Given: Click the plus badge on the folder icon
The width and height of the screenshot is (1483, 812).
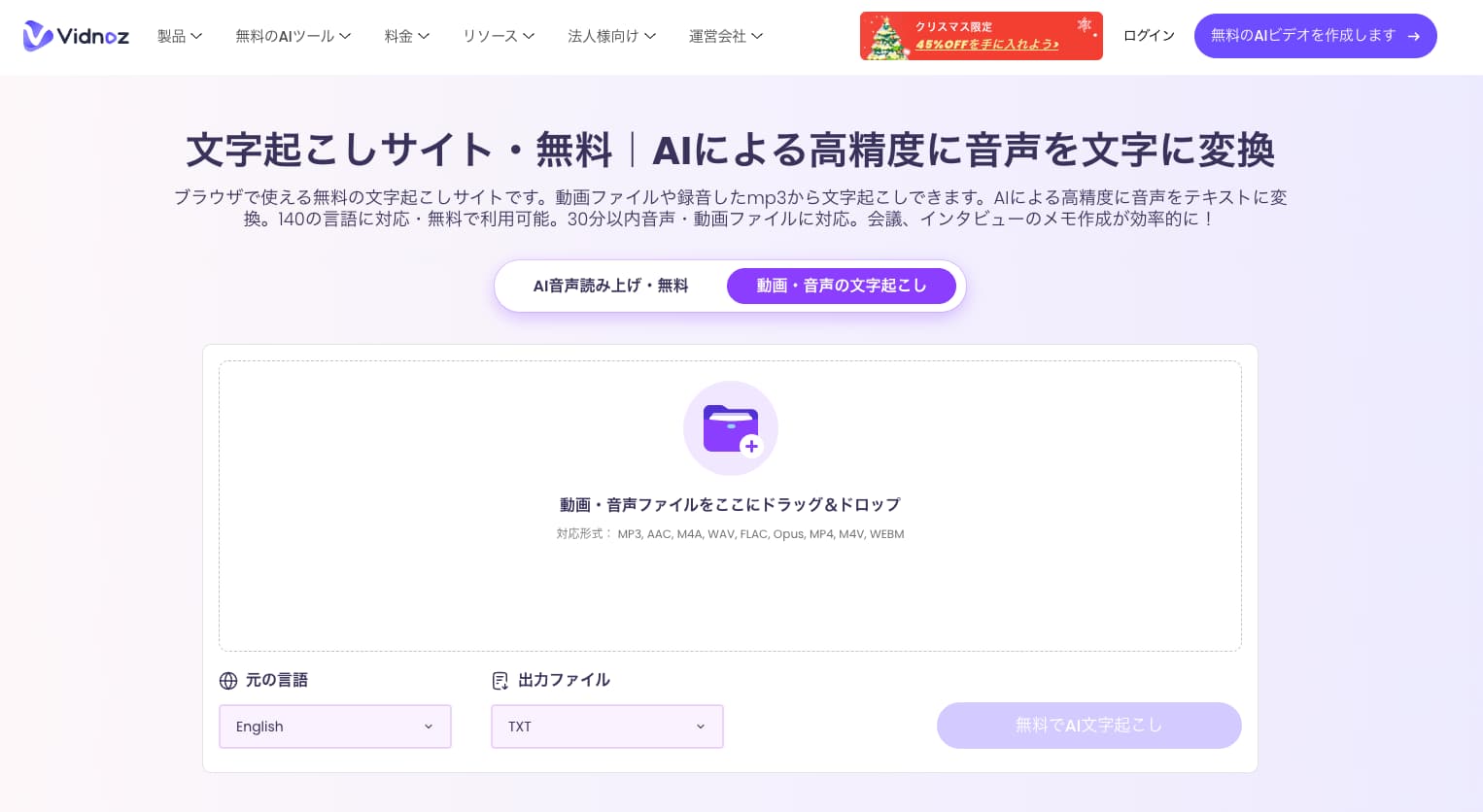Looking at the screenshot, I should pyautogui.click(x=751, y=447).
